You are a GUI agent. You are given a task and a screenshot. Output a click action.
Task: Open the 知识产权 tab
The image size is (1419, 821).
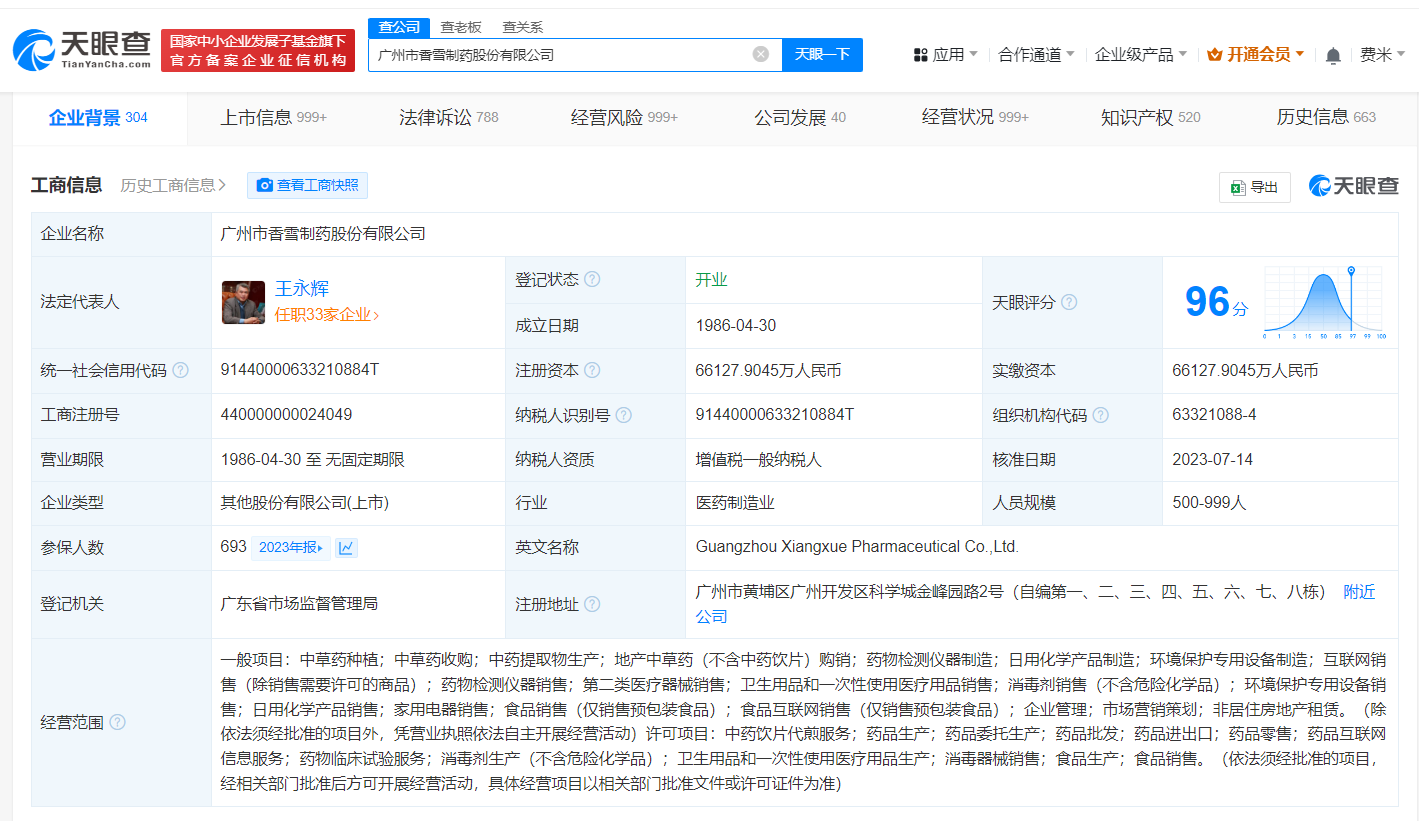click(1139, 117)
